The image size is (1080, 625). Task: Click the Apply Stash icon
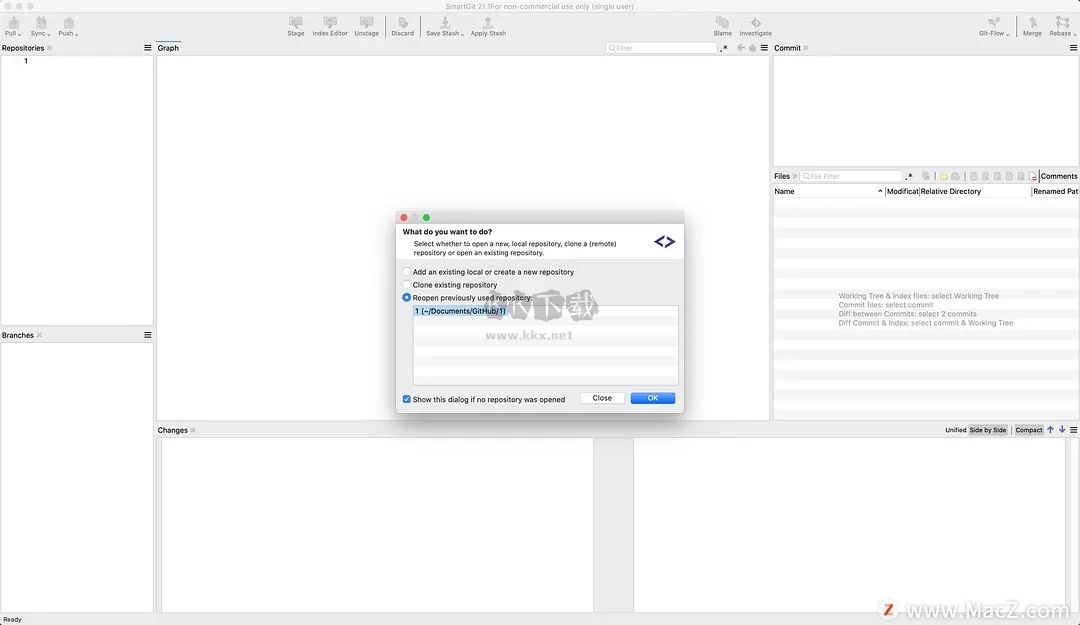pyautogui.click(x=488, y=23)
